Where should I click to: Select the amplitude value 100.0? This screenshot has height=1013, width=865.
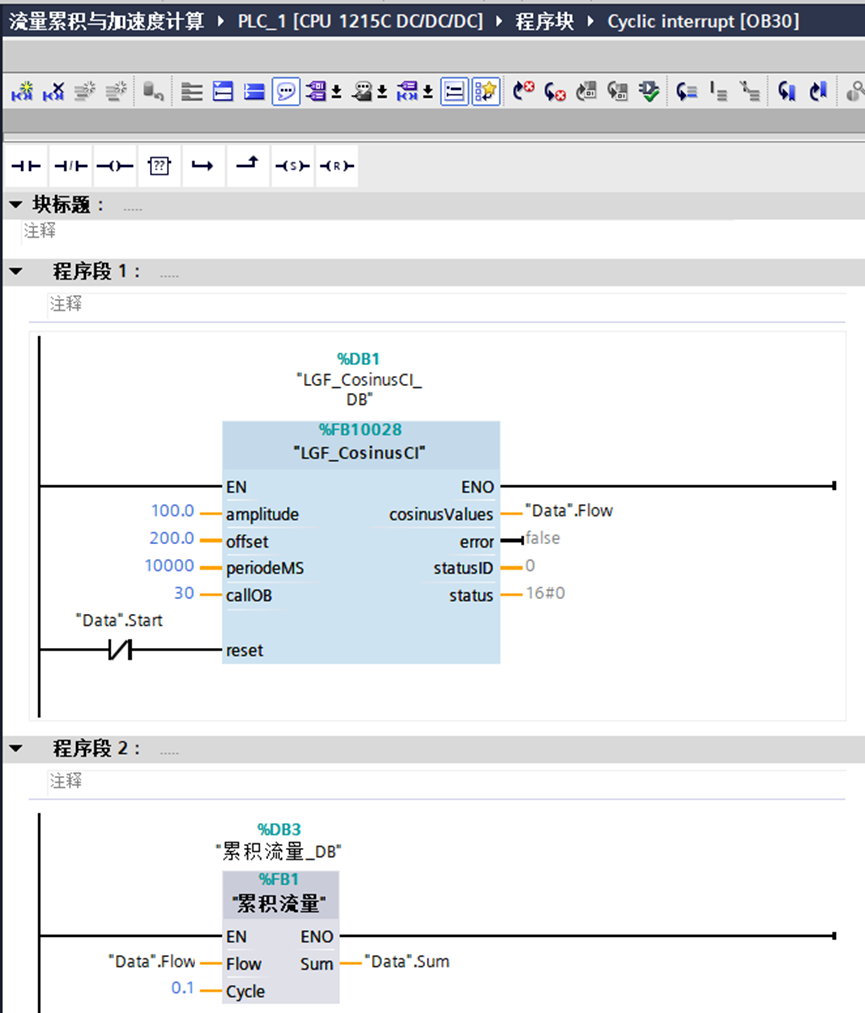(172, 511)
